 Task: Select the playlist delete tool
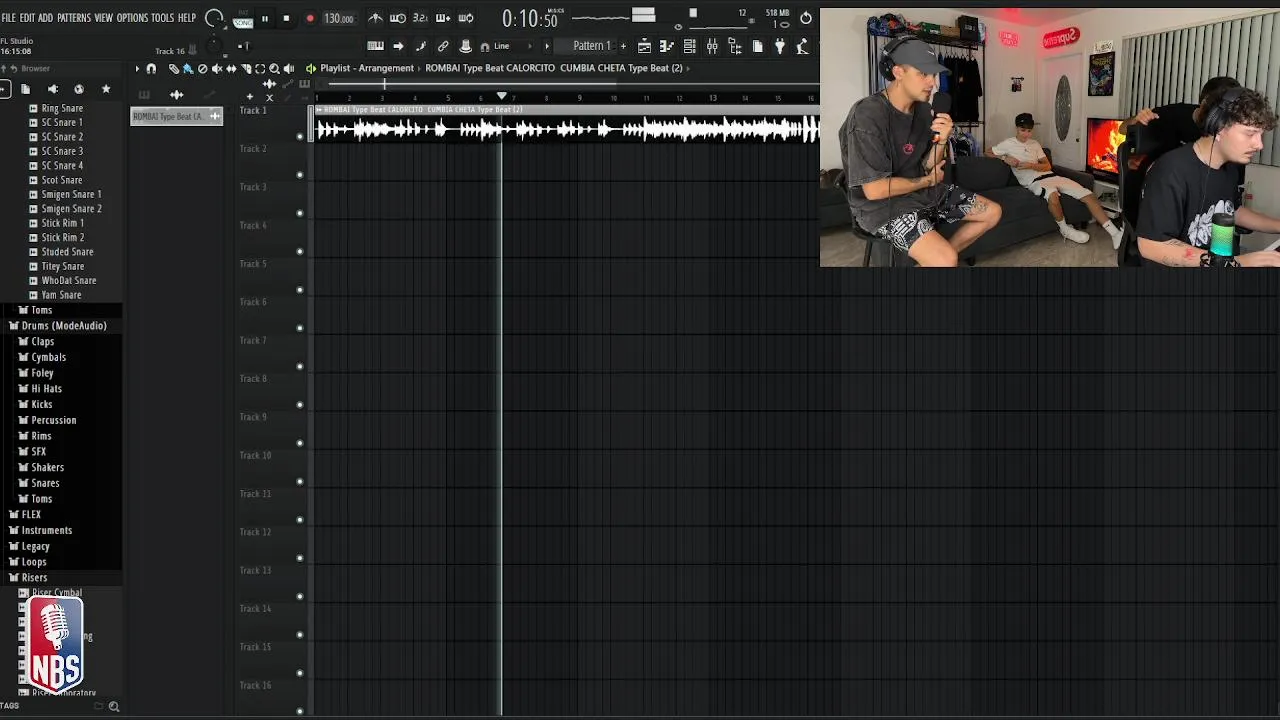pos(202,68)
